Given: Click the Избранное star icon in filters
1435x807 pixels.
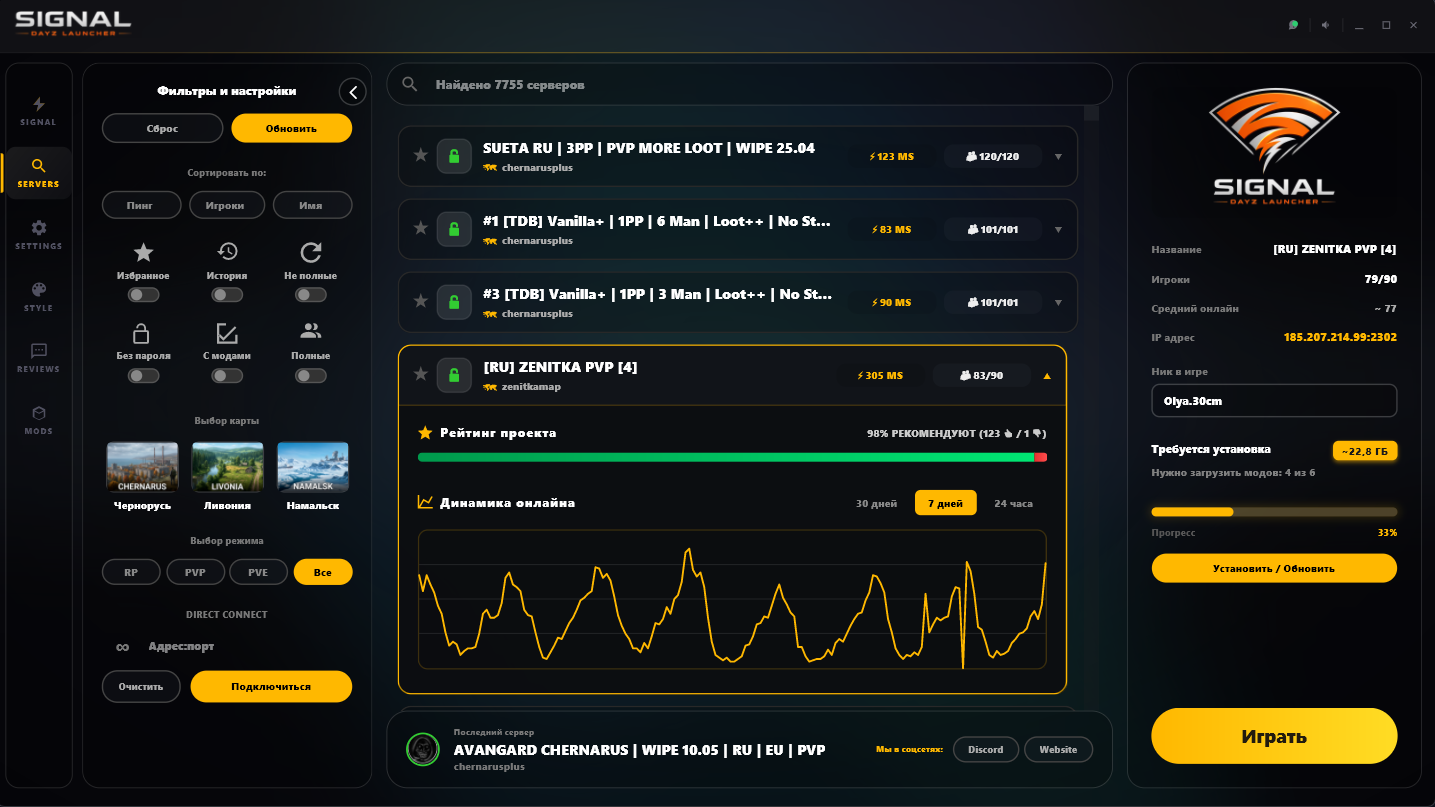Looking at the screenshot, I should tap(143, 252).
